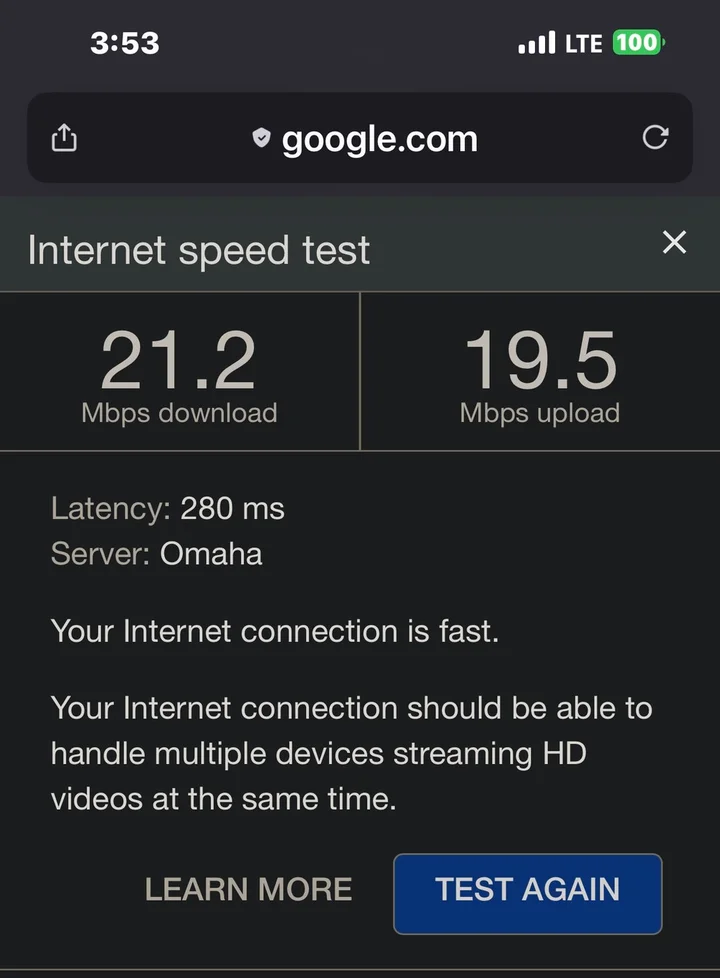
Task: Reload the page with refresh icon
Action: click(655, 138)
